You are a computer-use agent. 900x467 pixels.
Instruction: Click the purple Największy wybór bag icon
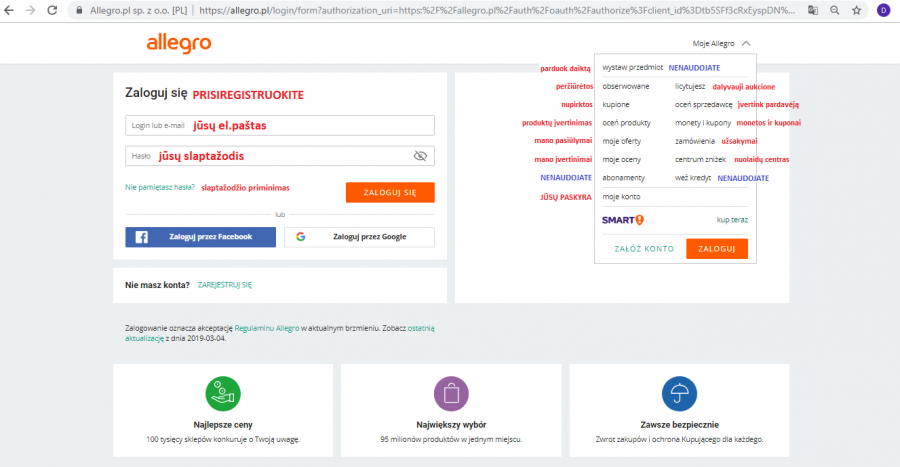pos(451,394)
